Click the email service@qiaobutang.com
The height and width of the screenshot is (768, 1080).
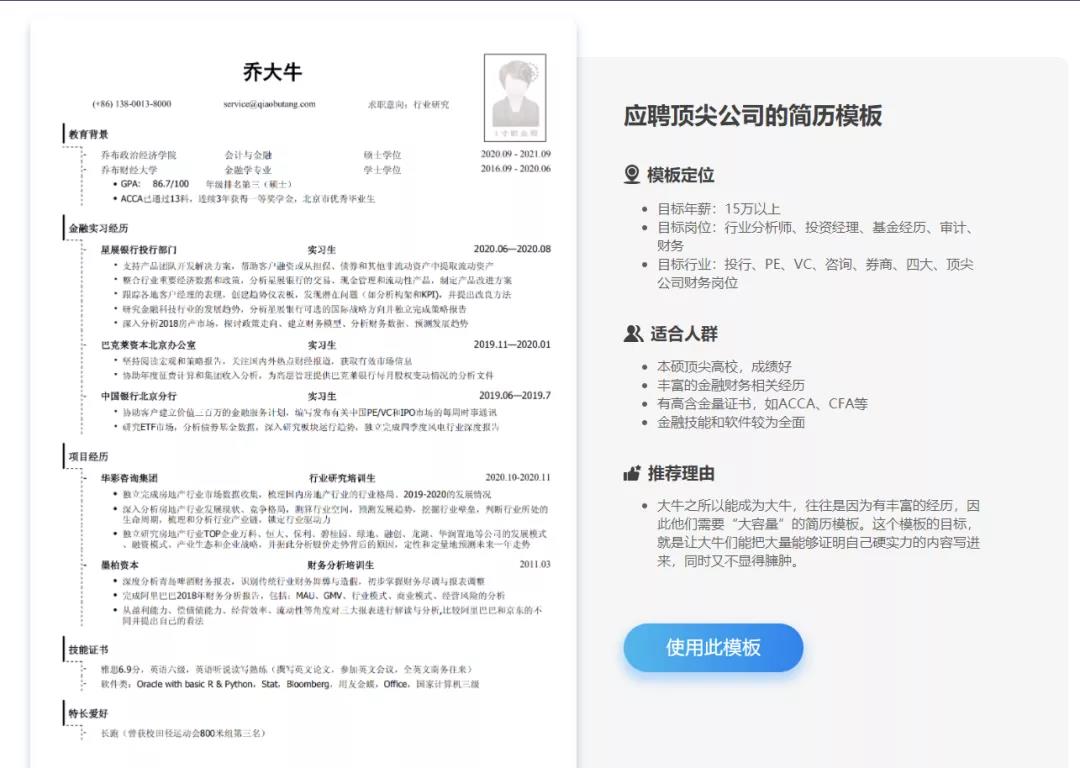(269, 104)
